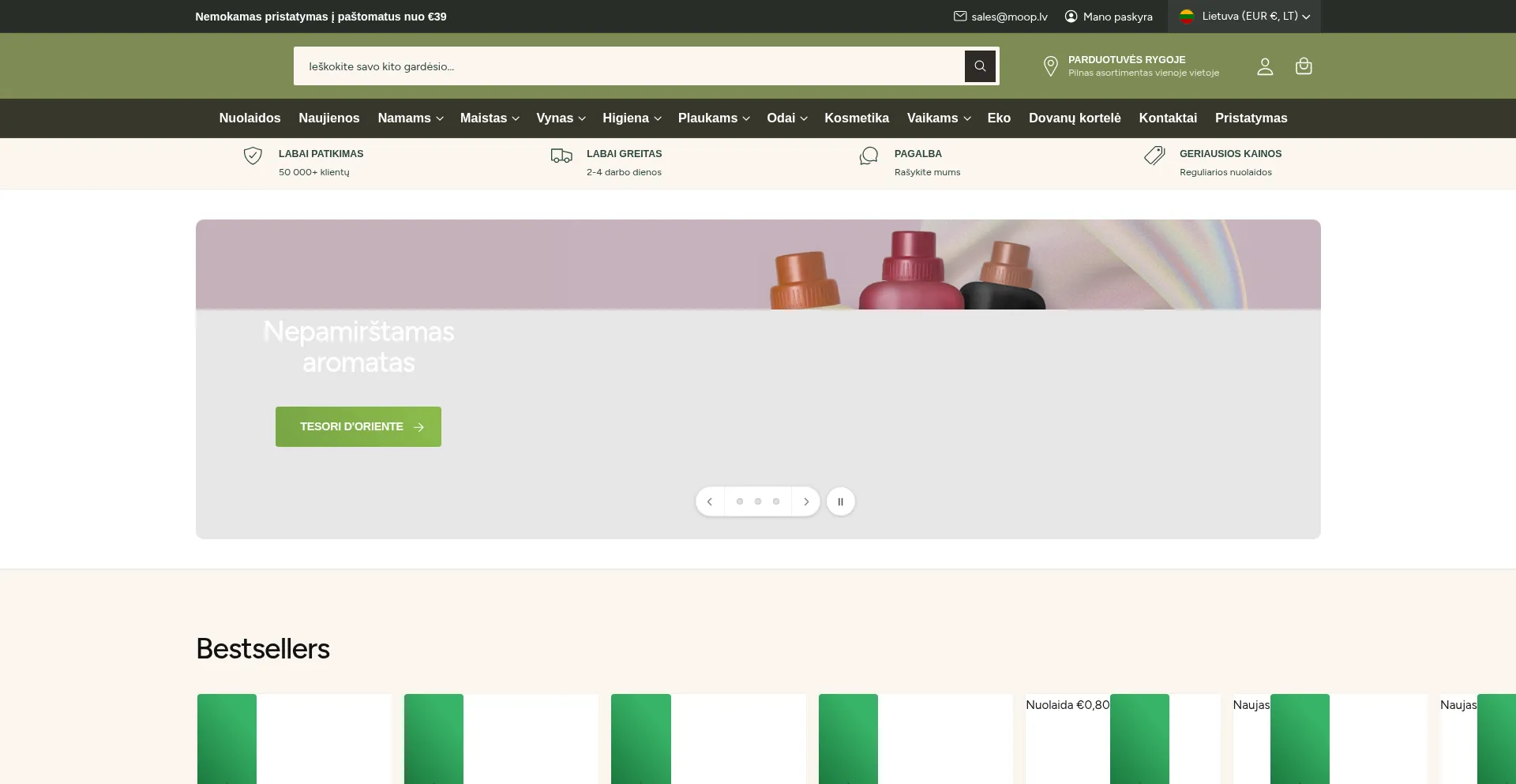Go to the next carousel slide
The height and width of the screenshot is (784, 1516).
pos(805,501)
